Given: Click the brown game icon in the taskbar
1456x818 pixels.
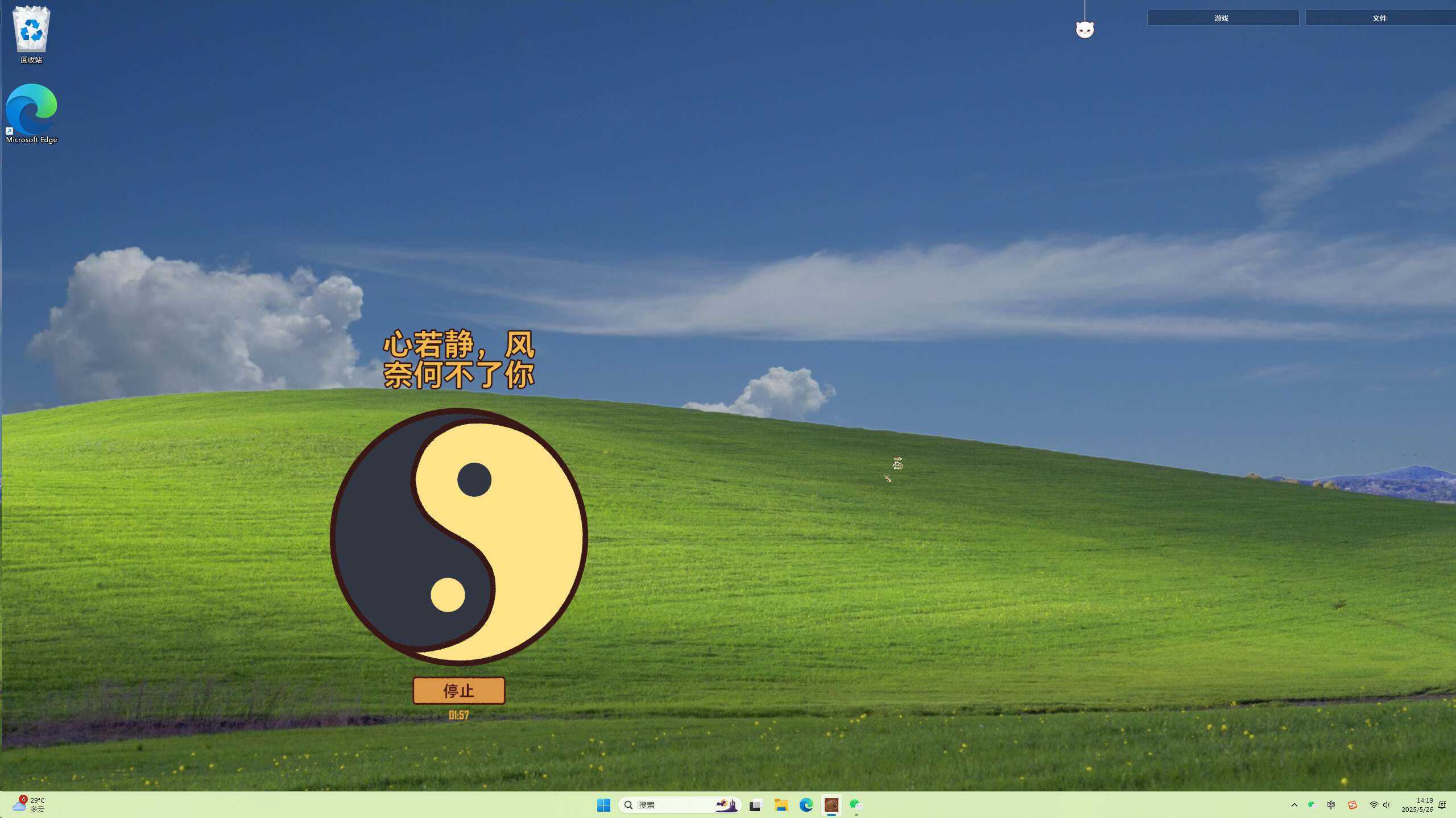Looking at the screenshot, I should [x=831, y=805].
